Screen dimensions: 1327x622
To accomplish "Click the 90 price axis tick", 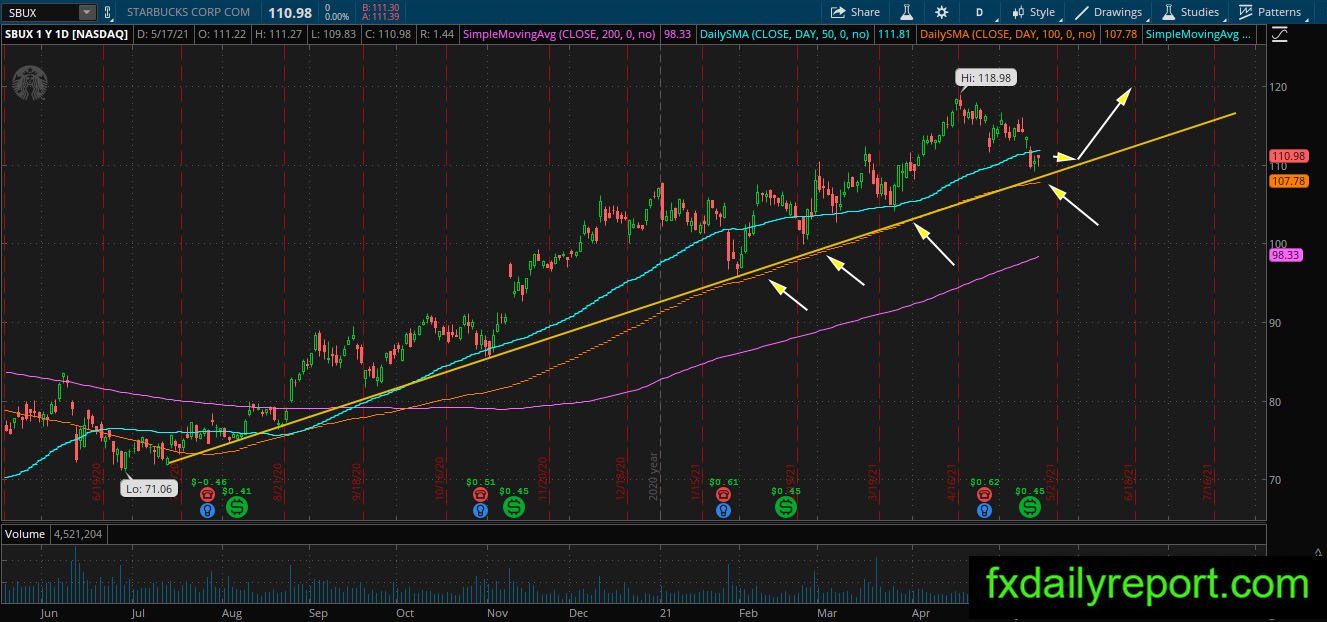I will pyautogui.click(x=1274, y=323).
